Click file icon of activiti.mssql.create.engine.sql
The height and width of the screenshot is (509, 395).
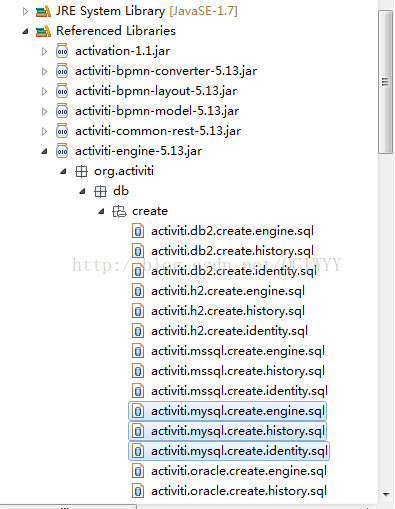[138, 351]
